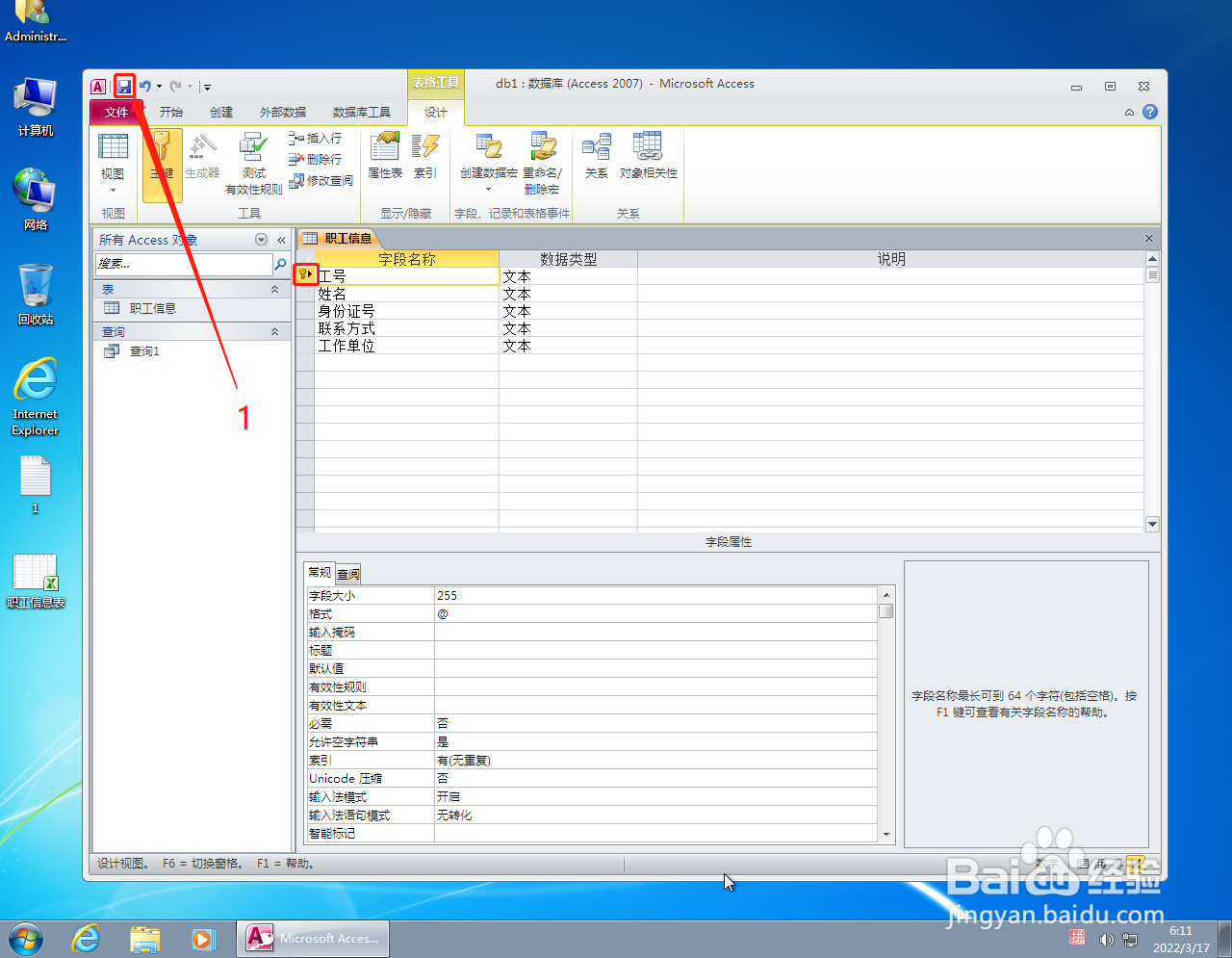The height and width of the screenshot is (958, 1232).
Task: Click the 数据类型 column header
Action: (568, 259)
